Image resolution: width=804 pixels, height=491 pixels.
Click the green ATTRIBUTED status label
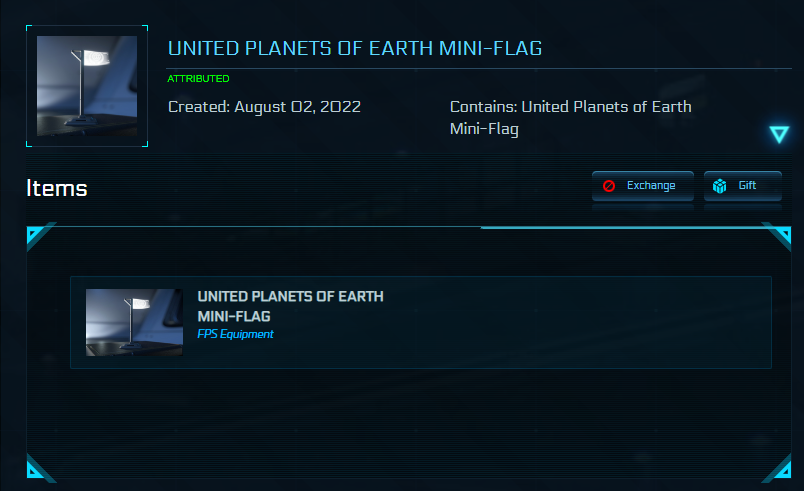[x=198, y=78]
